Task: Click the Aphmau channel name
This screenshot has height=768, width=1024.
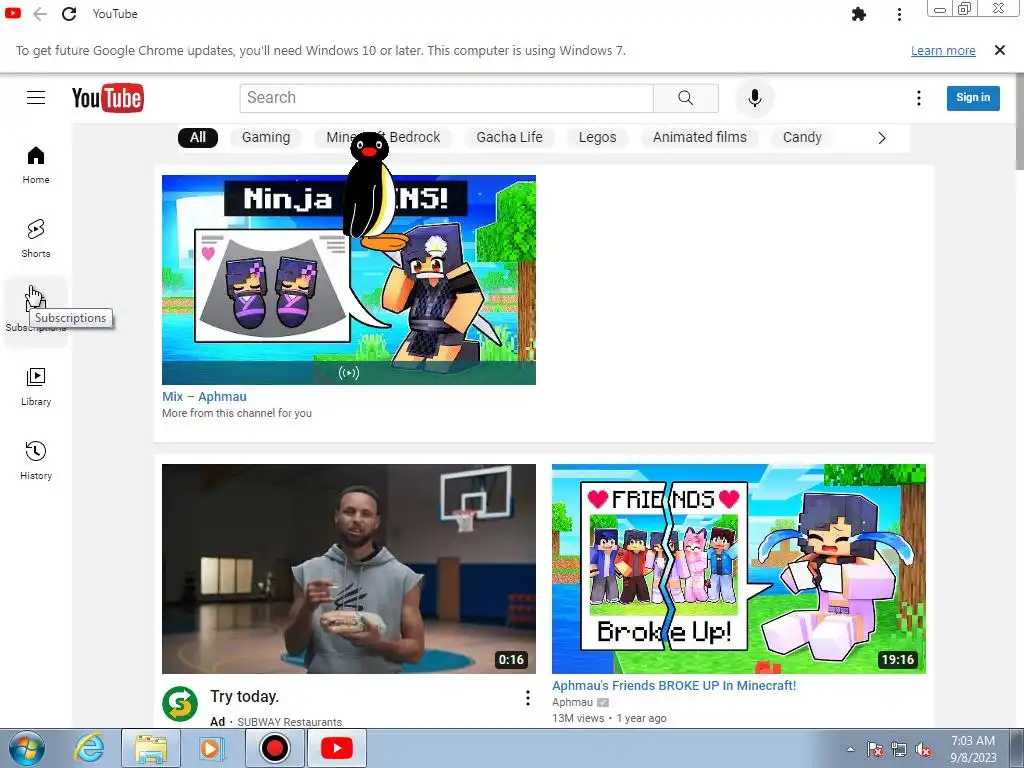Action: [x=572, y=702]
